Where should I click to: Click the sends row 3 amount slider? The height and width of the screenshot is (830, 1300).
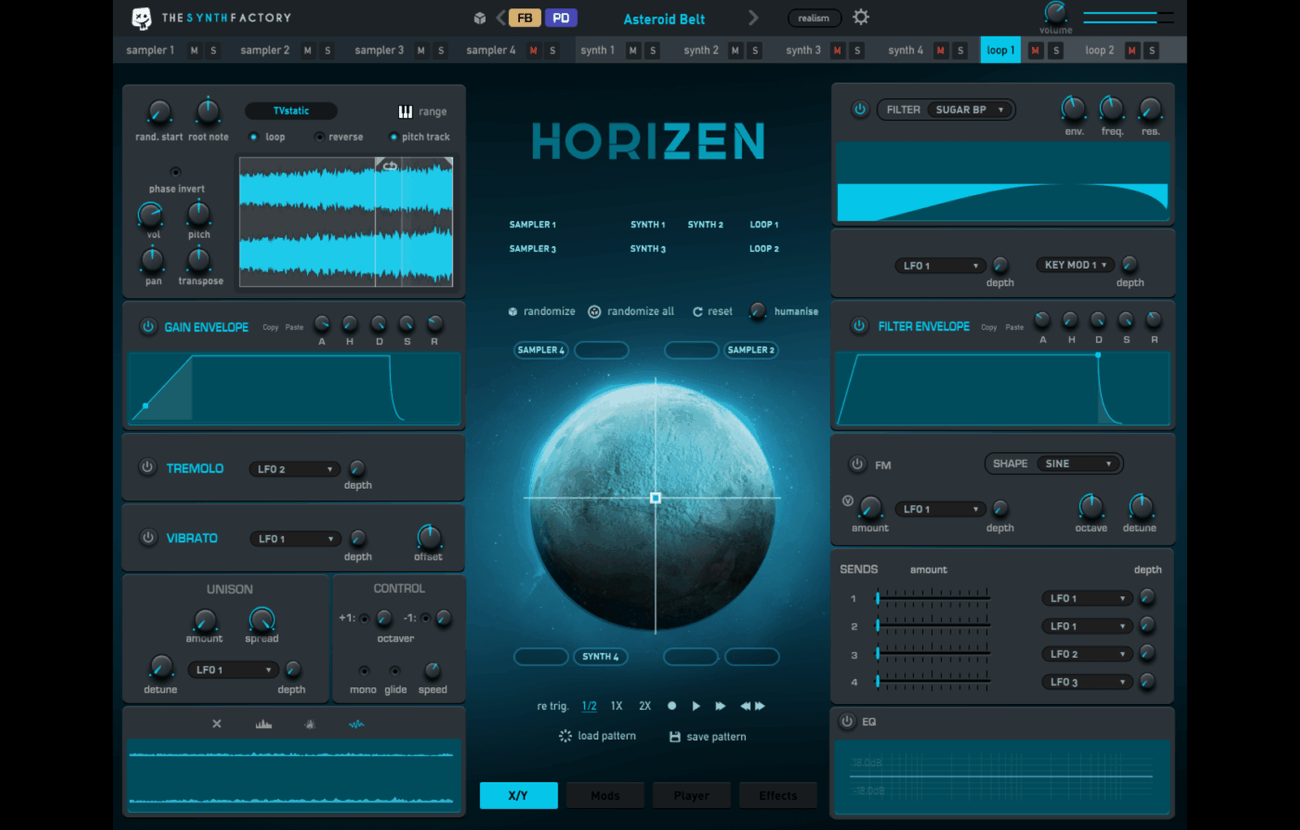coord(934,654)
